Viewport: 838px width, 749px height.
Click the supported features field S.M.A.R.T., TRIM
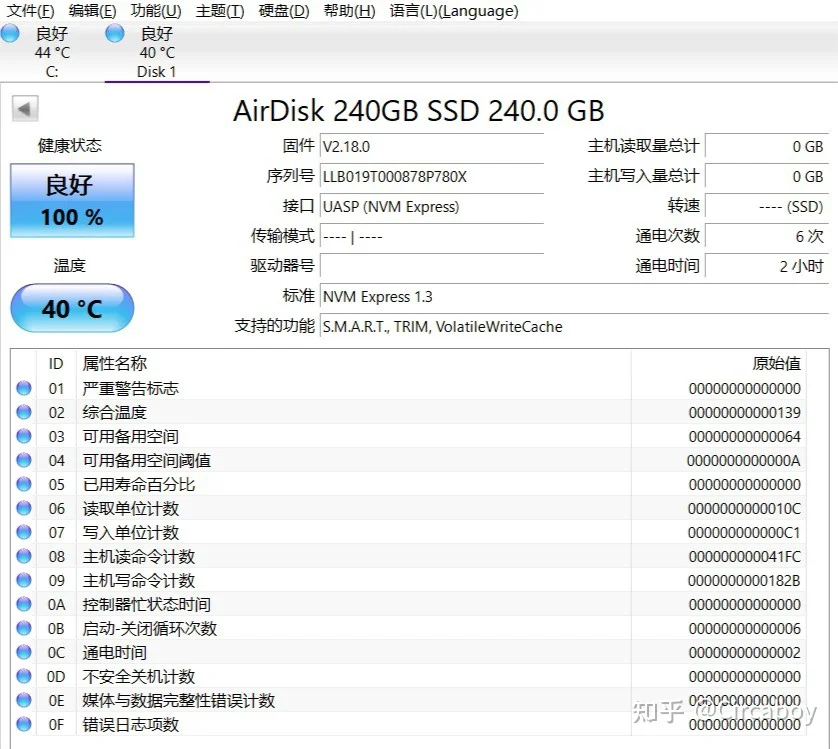(x=575, y=326)
